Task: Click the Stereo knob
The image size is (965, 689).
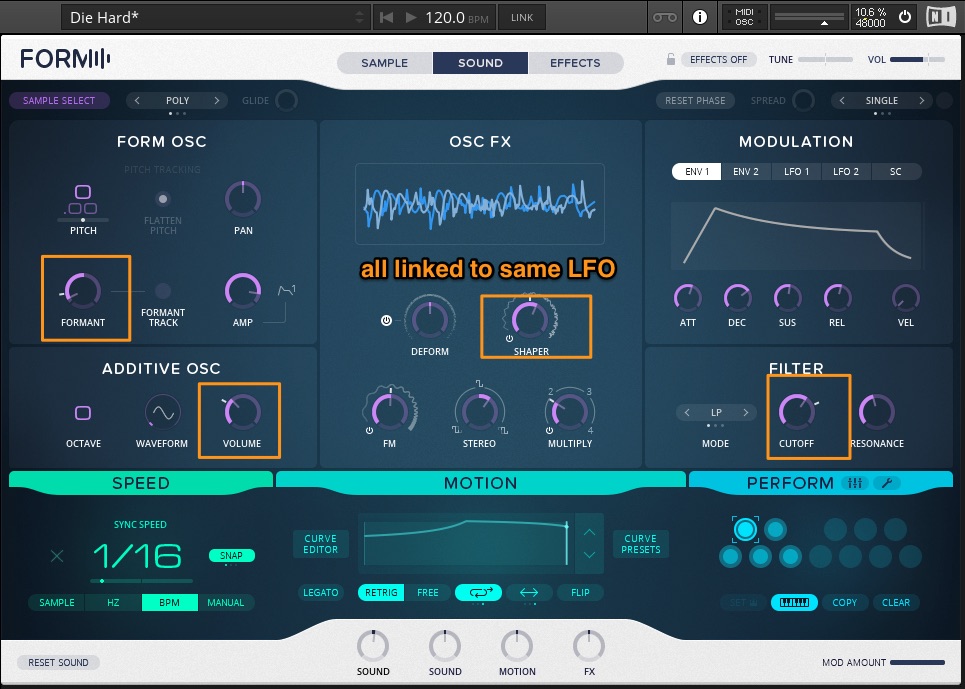Action: coord(479,411)
